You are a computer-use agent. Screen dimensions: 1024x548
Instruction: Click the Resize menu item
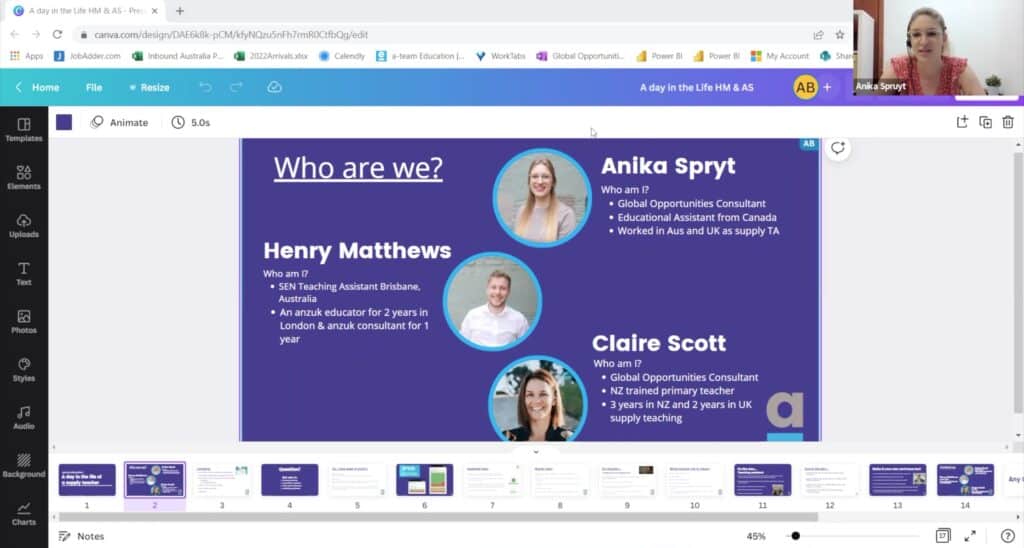[149, 88]
